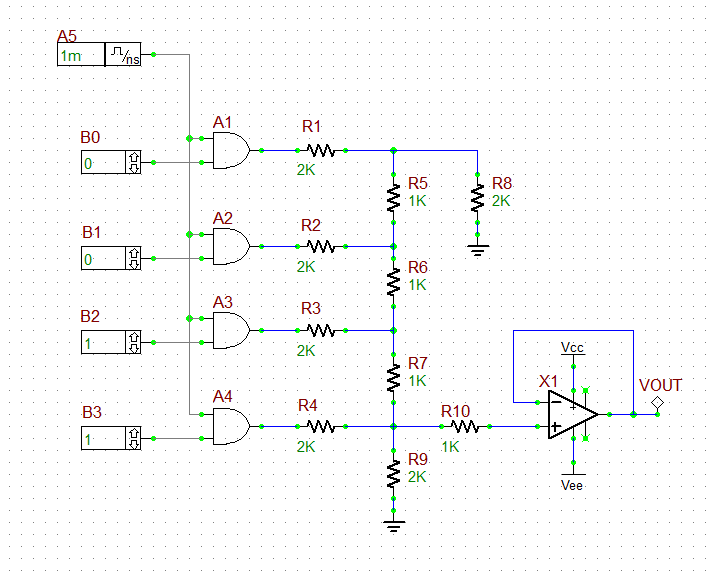Image resolution: width=716 pixels, height=581 pixels.
Task: Select the A2 AND gate symbol
Action: 232,247
